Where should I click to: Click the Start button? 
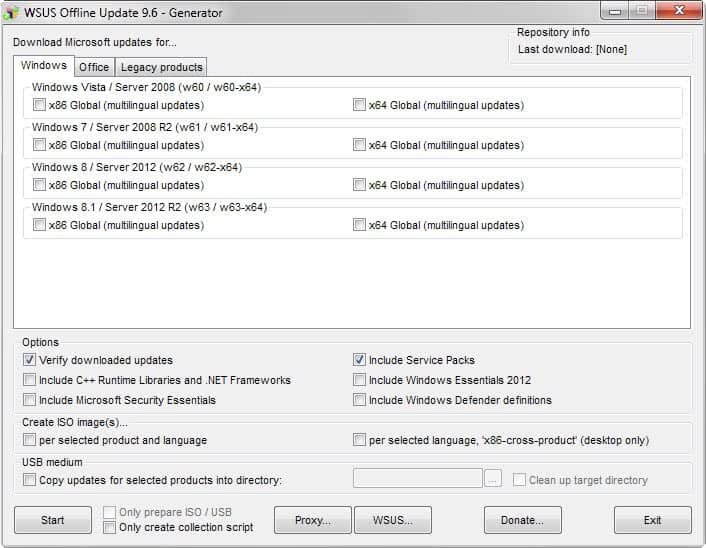[53, 520]
